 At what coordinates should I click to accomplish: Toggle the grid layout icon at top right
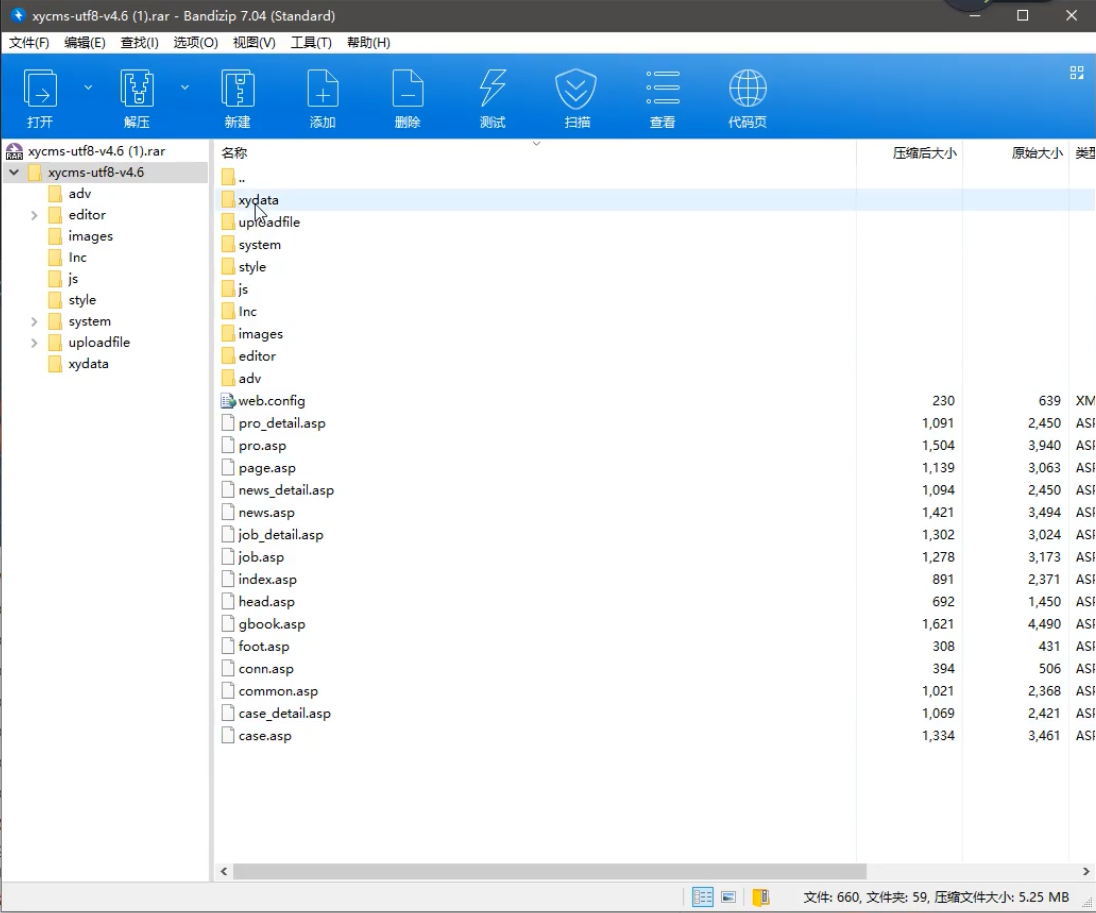(1077, 73)
